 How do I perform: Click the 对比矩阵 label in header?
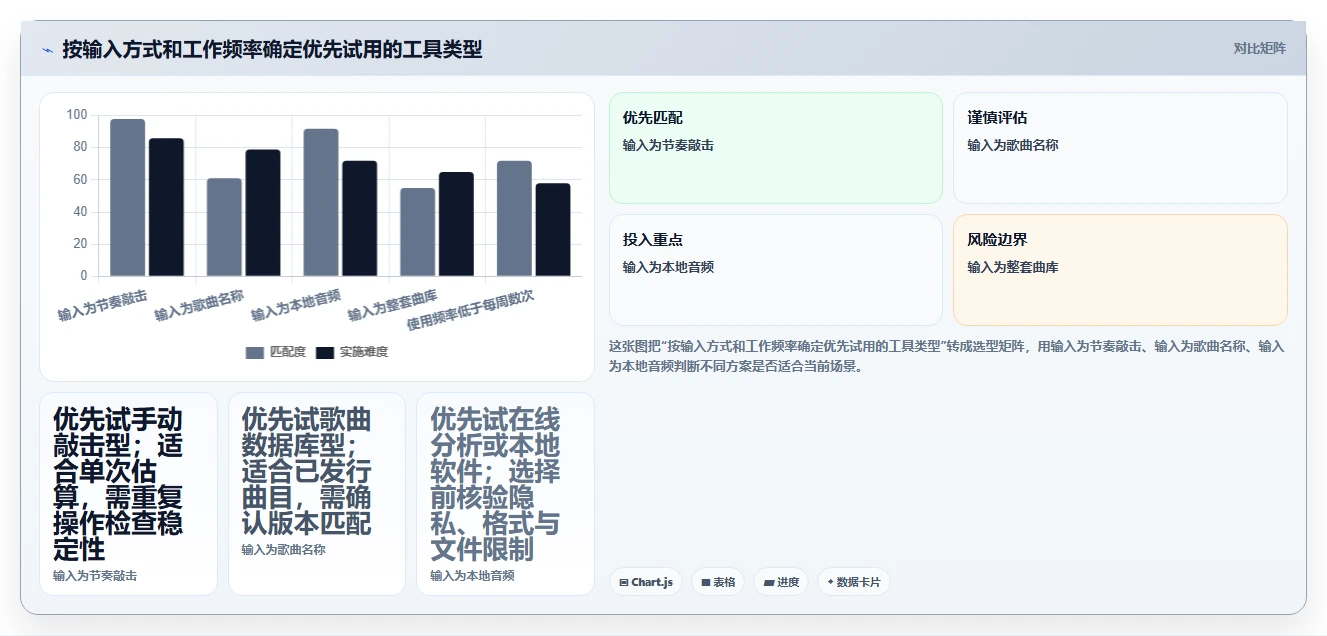(1259, 48)
